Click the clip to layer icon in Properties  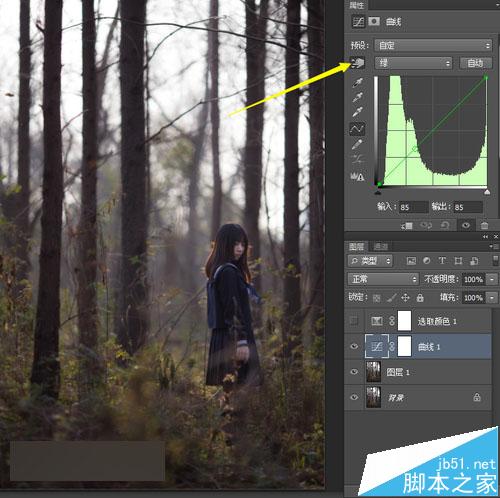click(407, 226)
